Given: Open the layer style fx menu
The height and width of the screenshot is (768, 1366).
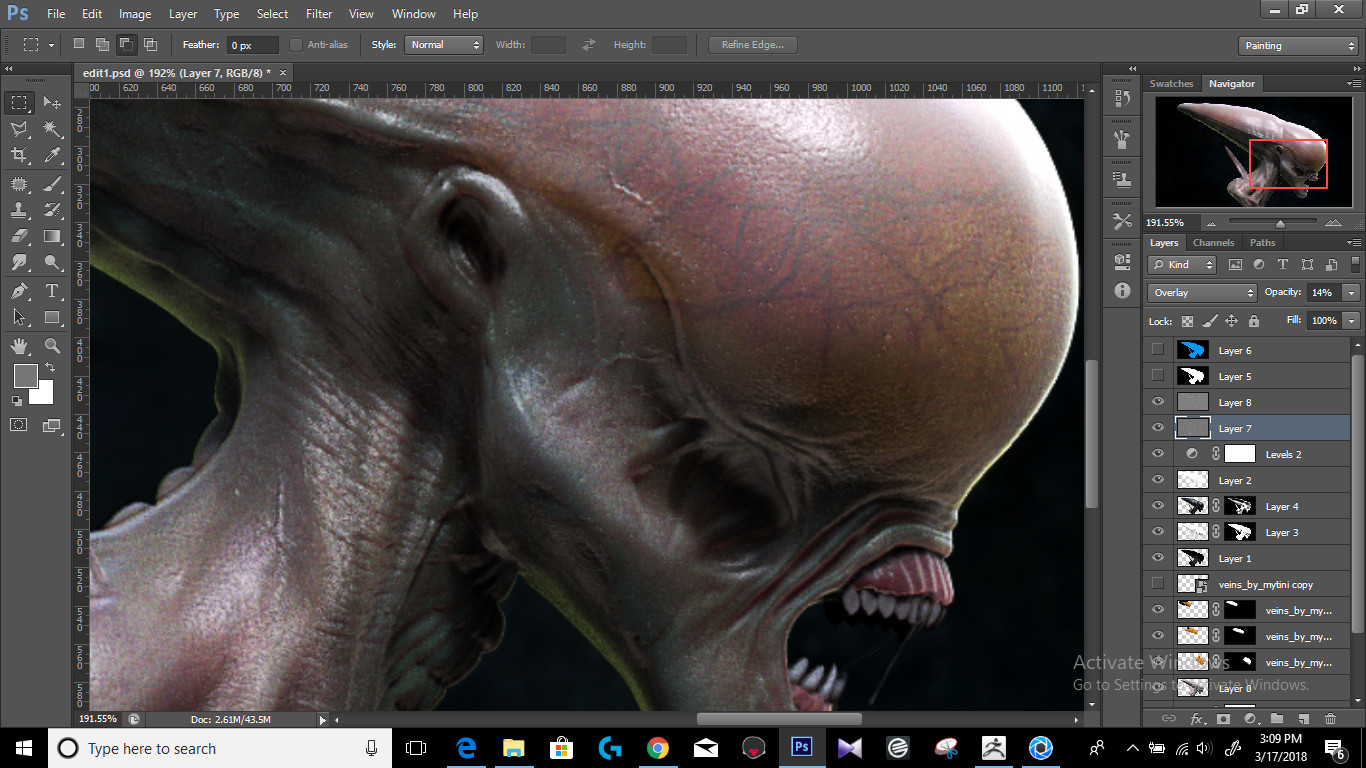Looking at the screenshot, I should pos(1197,719).
